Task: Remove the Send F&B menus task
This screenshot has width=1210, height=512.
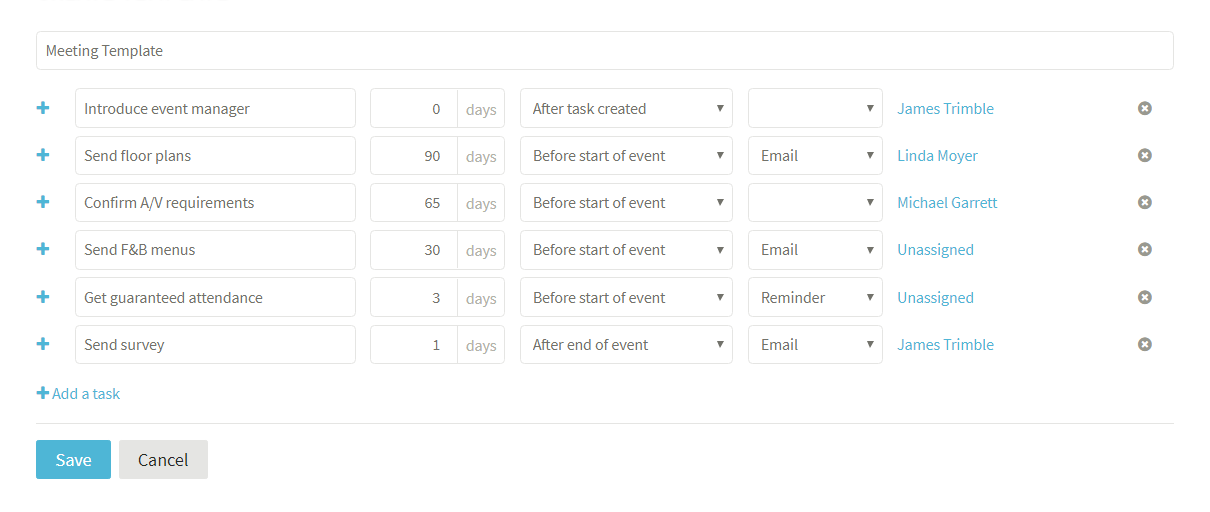Action: pos(1145,249)
